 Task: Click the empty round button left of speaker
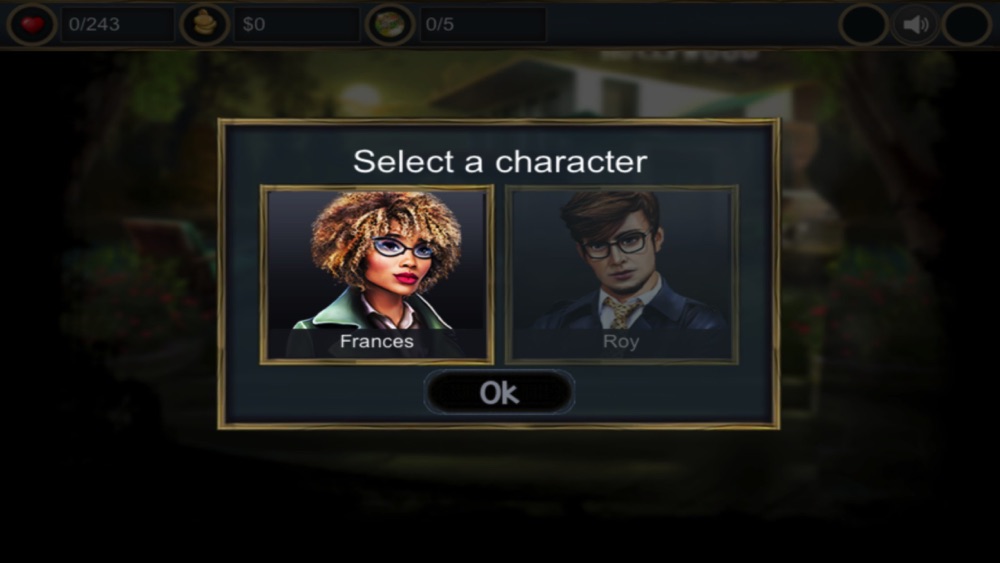click(x=864, y=25)
